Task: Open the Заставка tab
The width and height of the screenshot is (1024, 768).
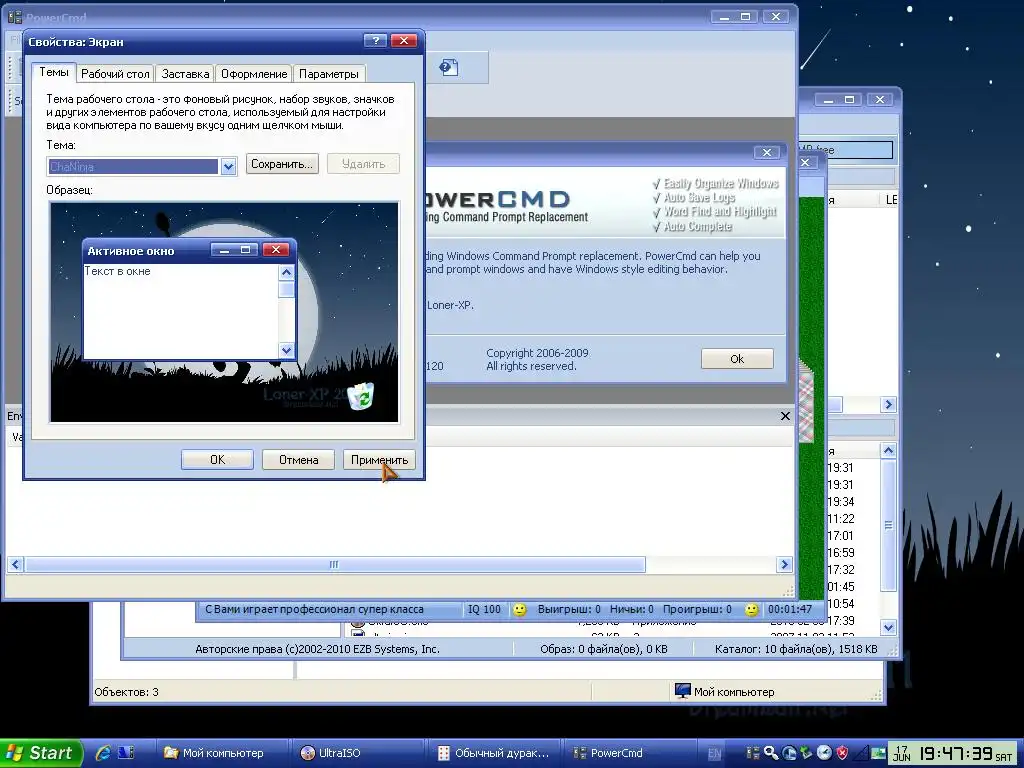Action: pos(185,74)
